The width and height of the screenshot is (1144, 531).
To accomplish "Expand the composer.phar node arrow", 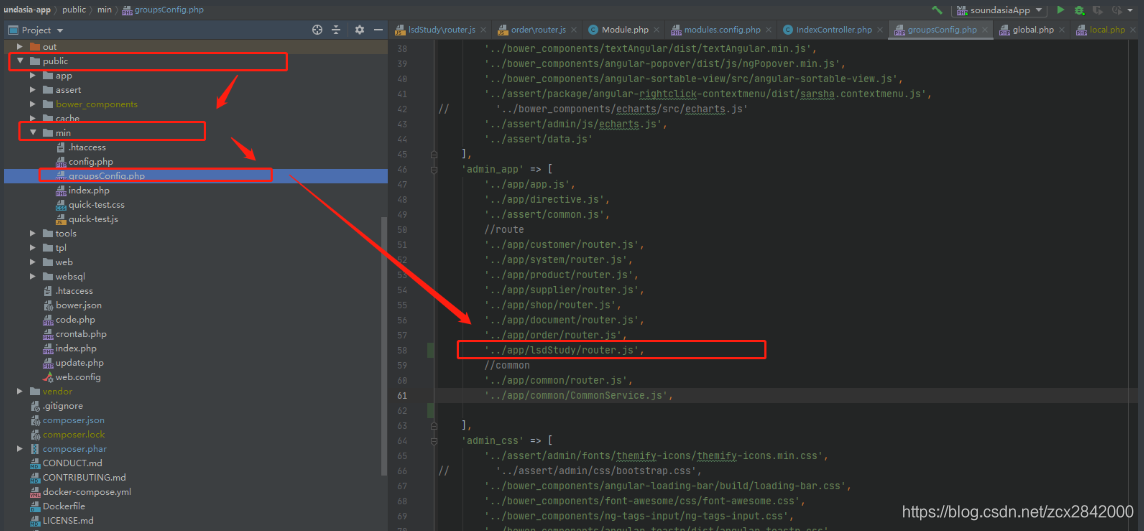I will [20, 449].
